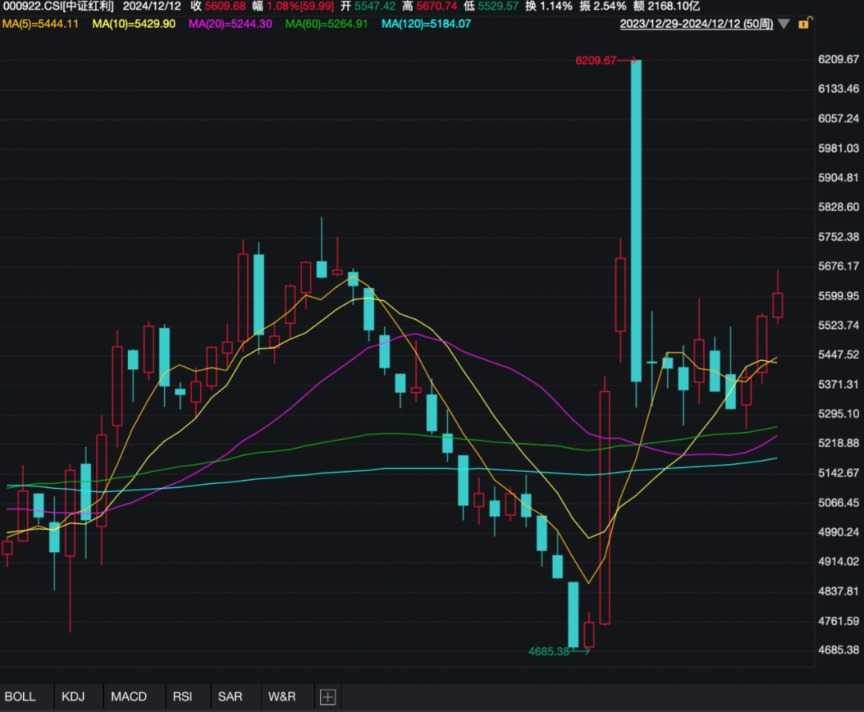Click the MA(20)=5244.30 label
Screen dimensions: 864x712
[230, 24]
